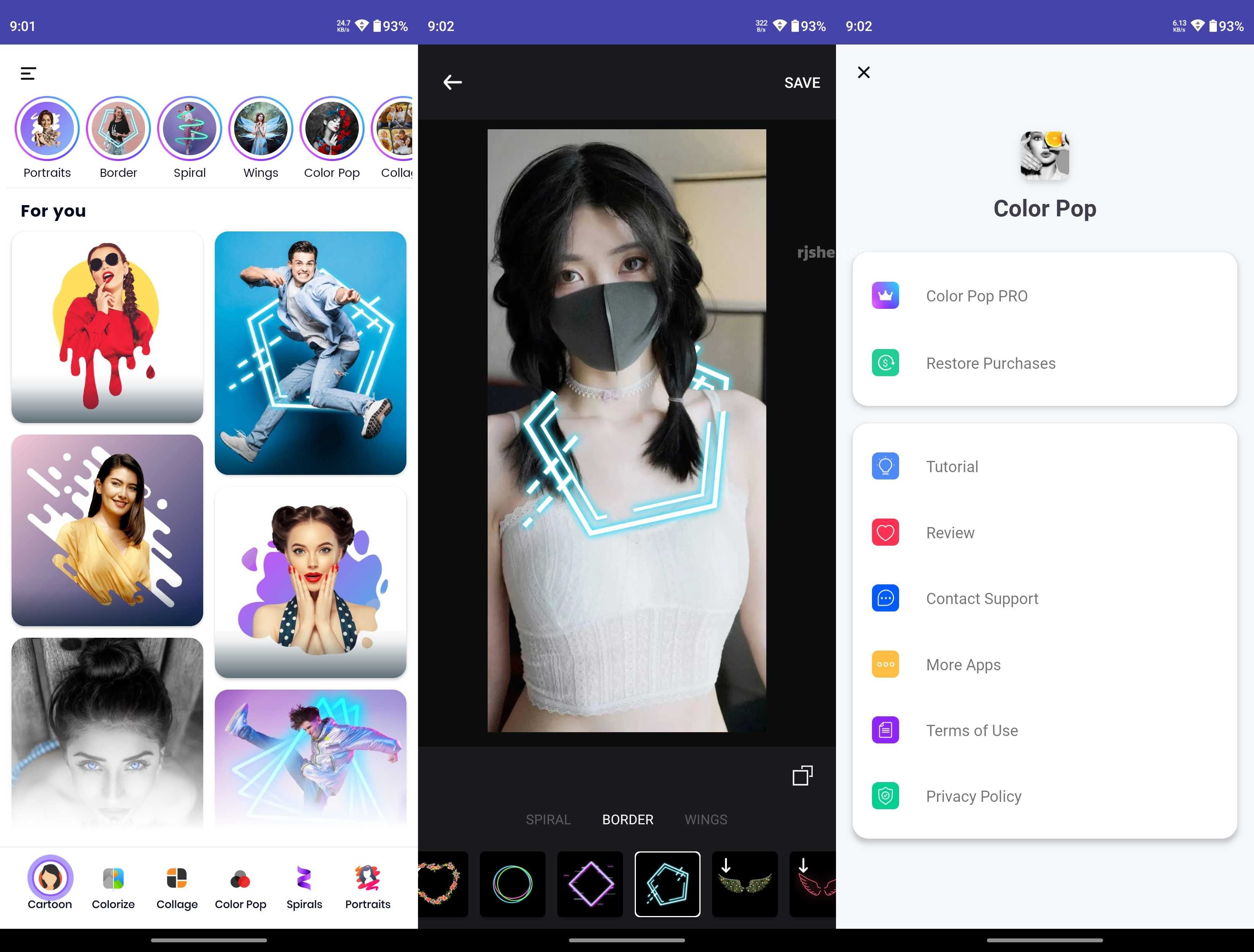Select the cyan pentagon border preset
The height and width of the screenshot is (952, 1254).
[667, 884]
